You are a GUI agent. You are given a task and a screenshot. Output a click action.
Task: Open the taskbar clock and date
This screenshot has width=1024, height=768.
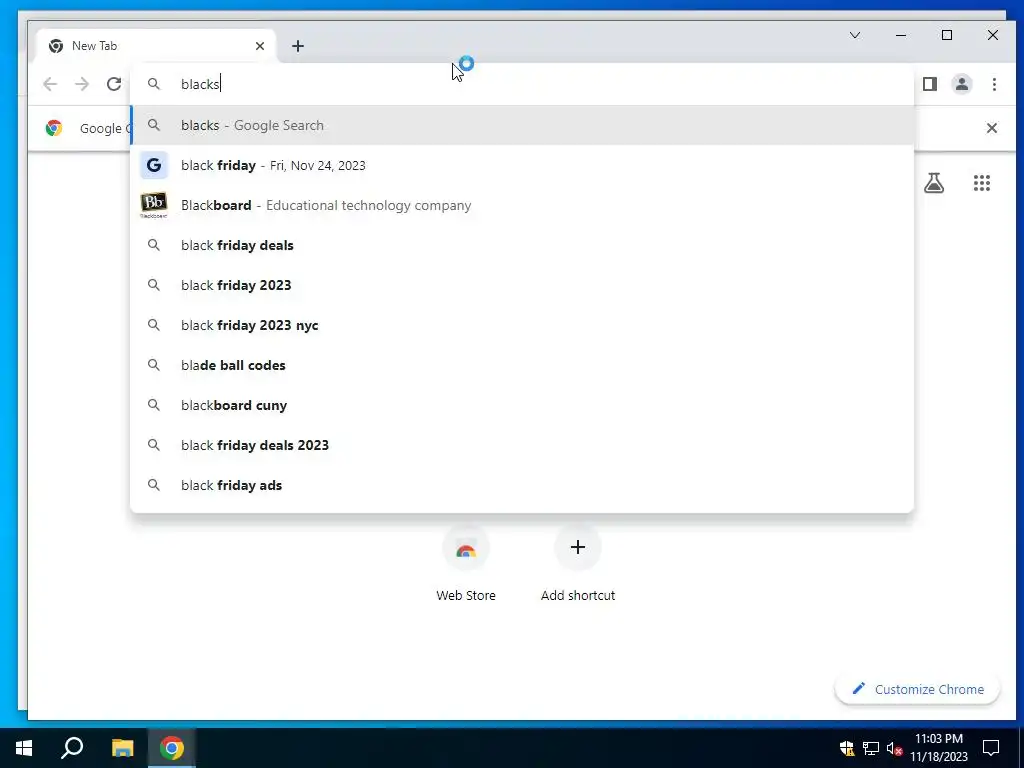(939, 748)
